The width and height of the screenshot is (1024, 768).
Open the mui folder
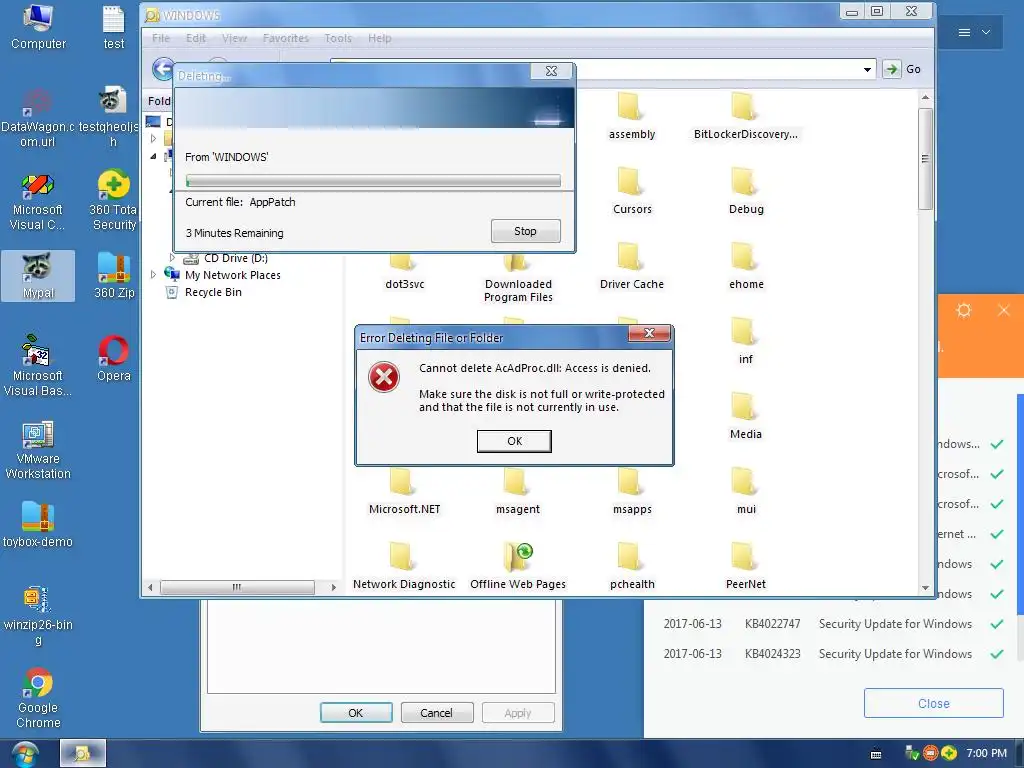tap(746, 492)
